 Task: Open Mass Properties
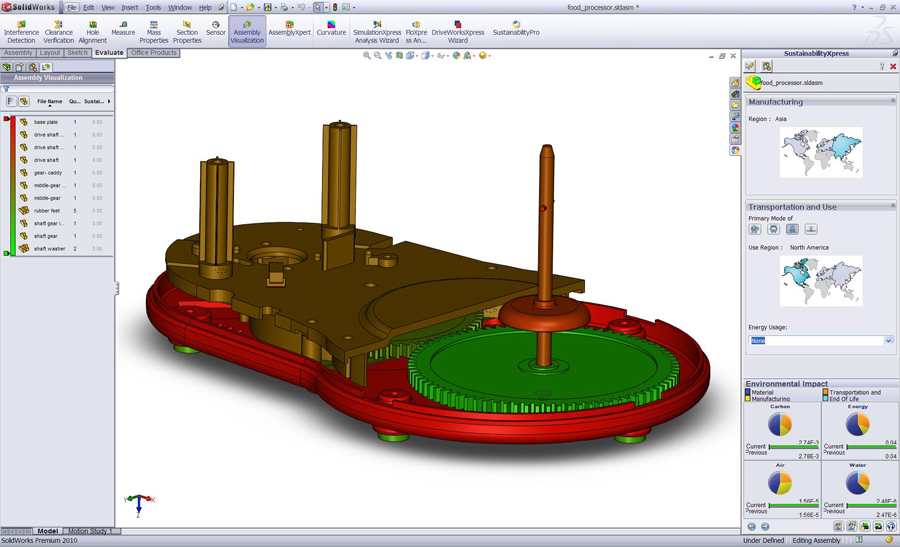pyautogui.click(x=153, y=31)
